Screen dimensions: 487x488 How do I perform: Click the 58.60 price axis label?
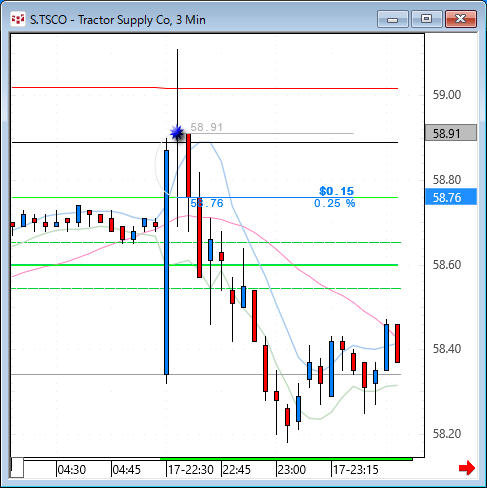[447, 265]
